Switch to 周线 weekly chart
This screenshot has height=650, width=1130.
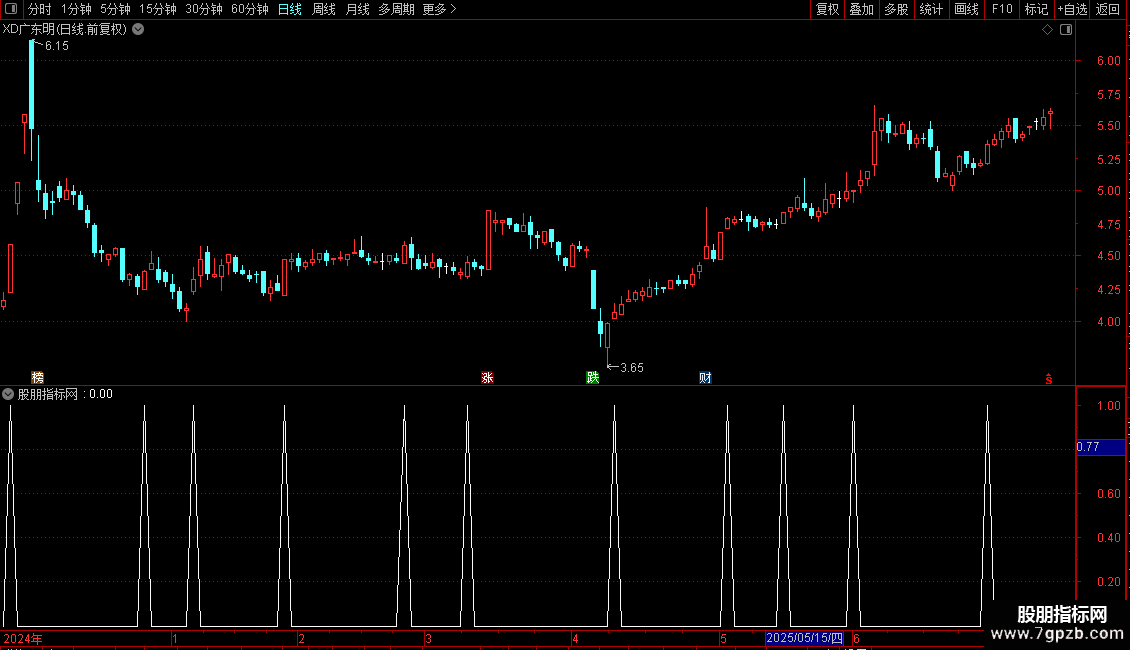pyautogui.click(x=324, y=9)
